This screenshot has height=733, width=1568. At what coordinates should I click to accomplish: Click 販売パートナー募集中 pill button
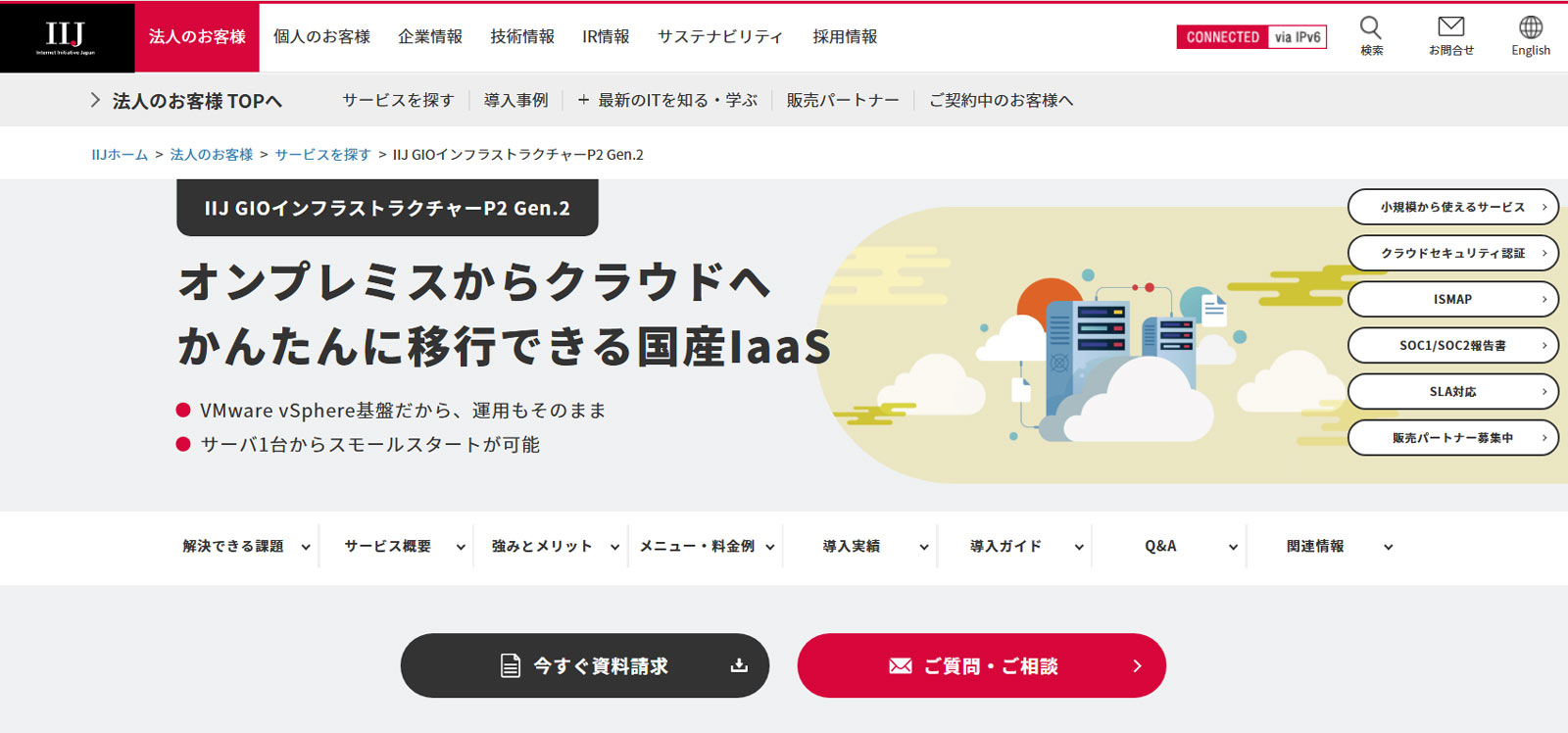point(1452,437)
